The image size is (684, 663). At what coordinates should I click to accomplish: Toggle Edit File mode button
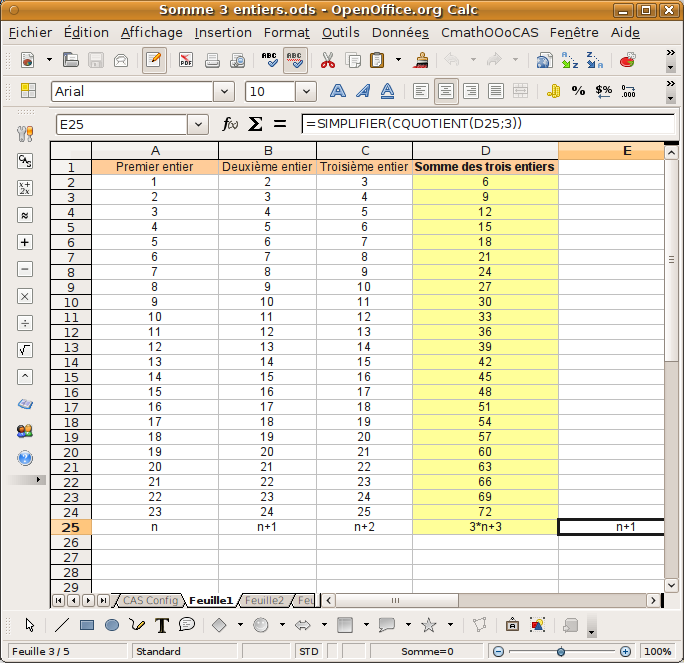[154, 60]
